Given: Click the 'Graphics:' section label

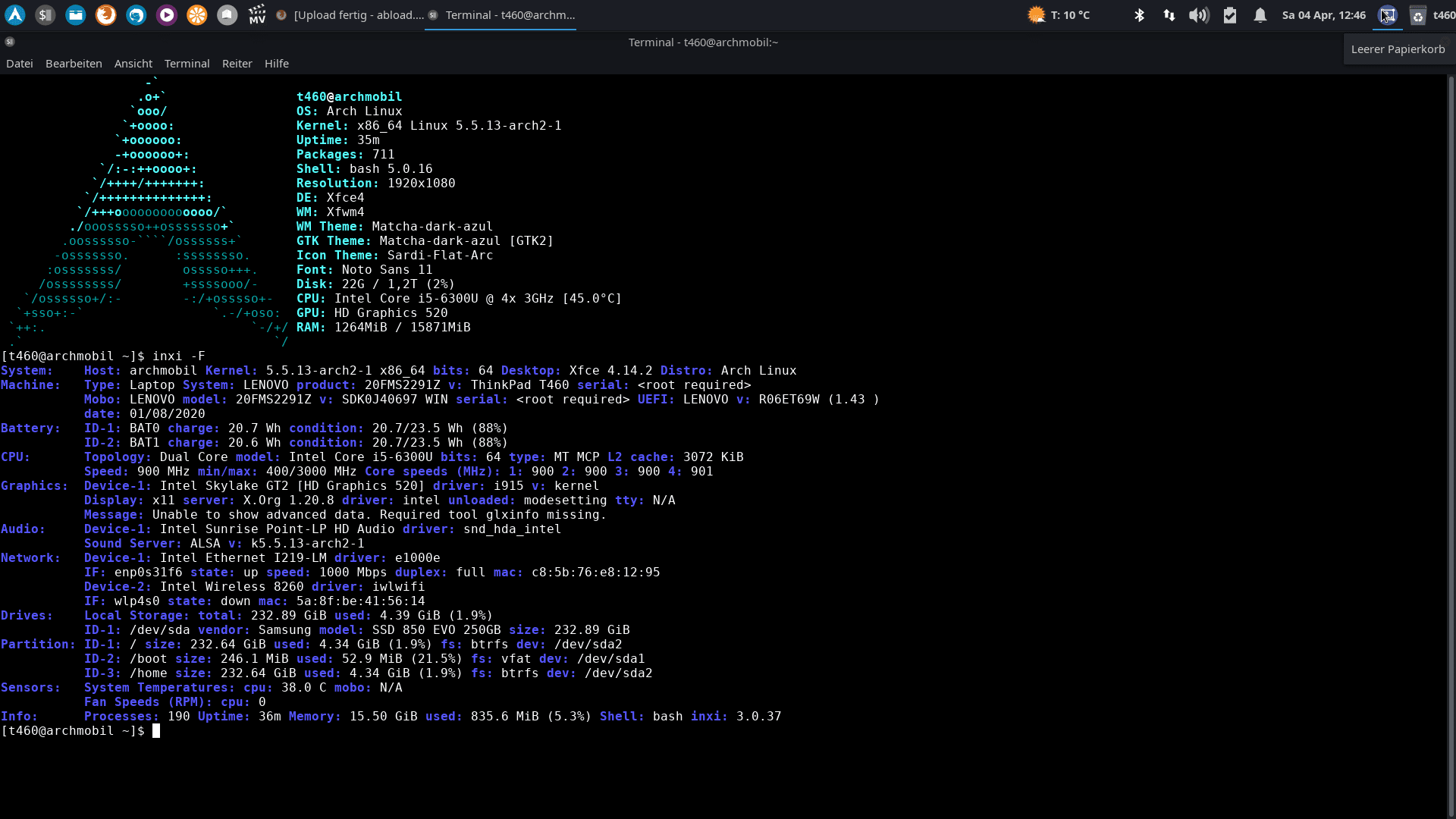Looking at the screenshot, I should tap(35, 485).
